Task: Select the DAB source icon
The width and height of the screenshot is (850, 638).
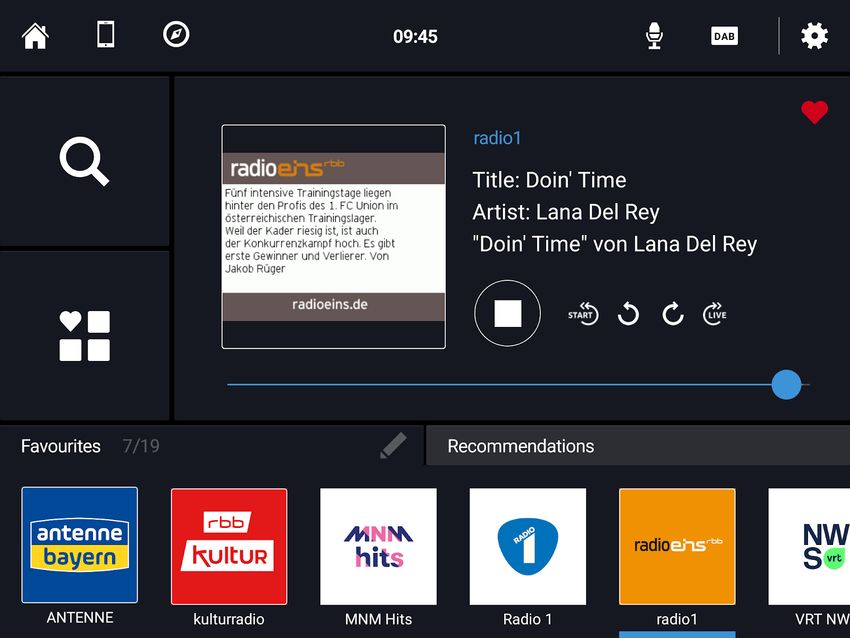Action: [724, 36]
